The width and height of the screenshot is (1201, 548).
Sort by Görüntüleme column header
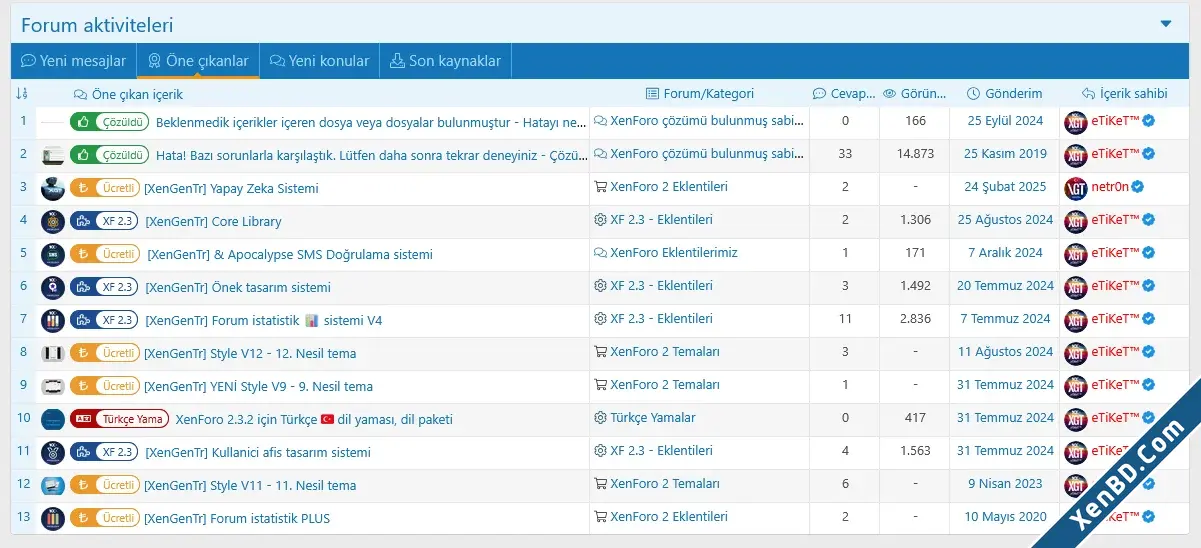(x=915, y=94)
